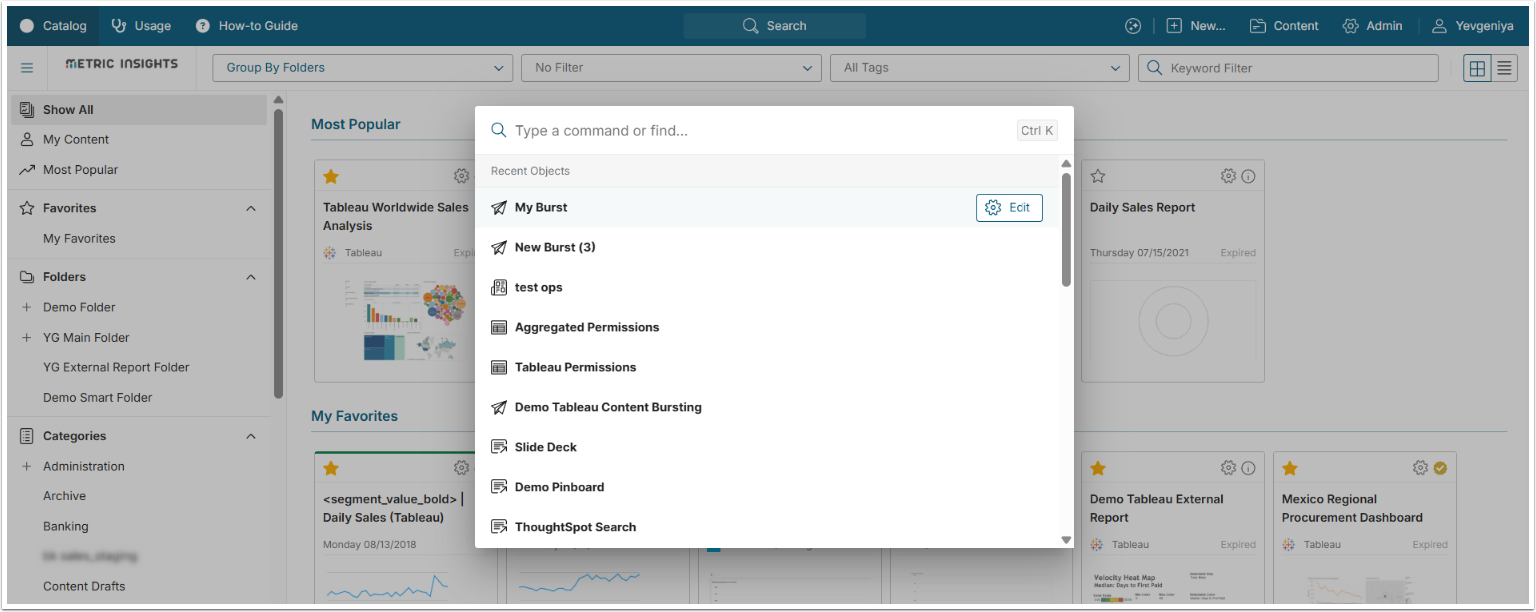Open the Usage tab in the top navigation
Image resolution: width=1536 pixels, height=612 pixels.
[x=141, y=26]
